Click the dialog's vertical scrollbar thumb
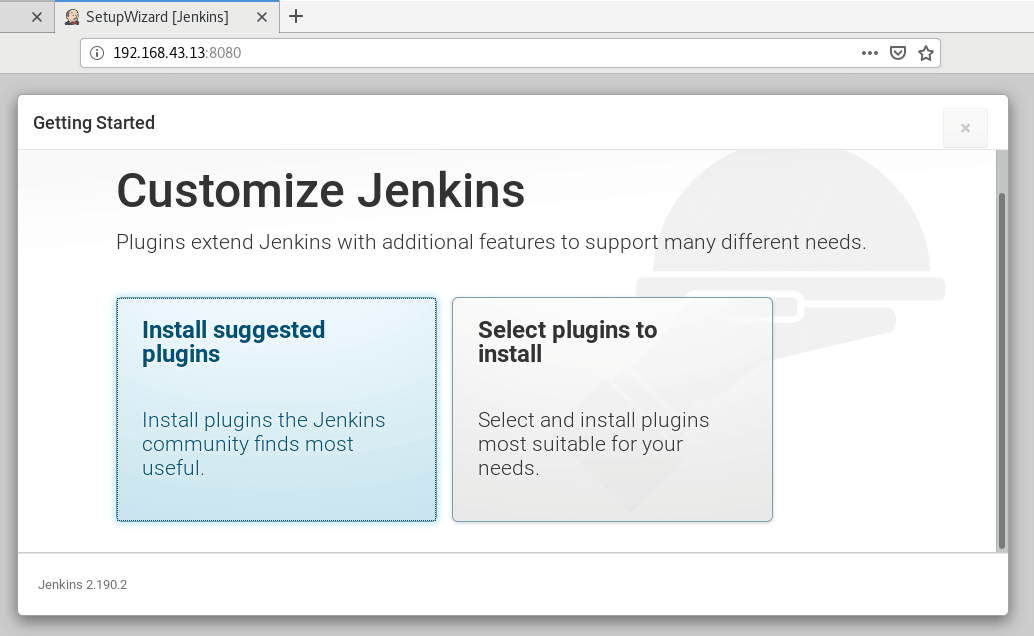 click(x=1002, y=370)
